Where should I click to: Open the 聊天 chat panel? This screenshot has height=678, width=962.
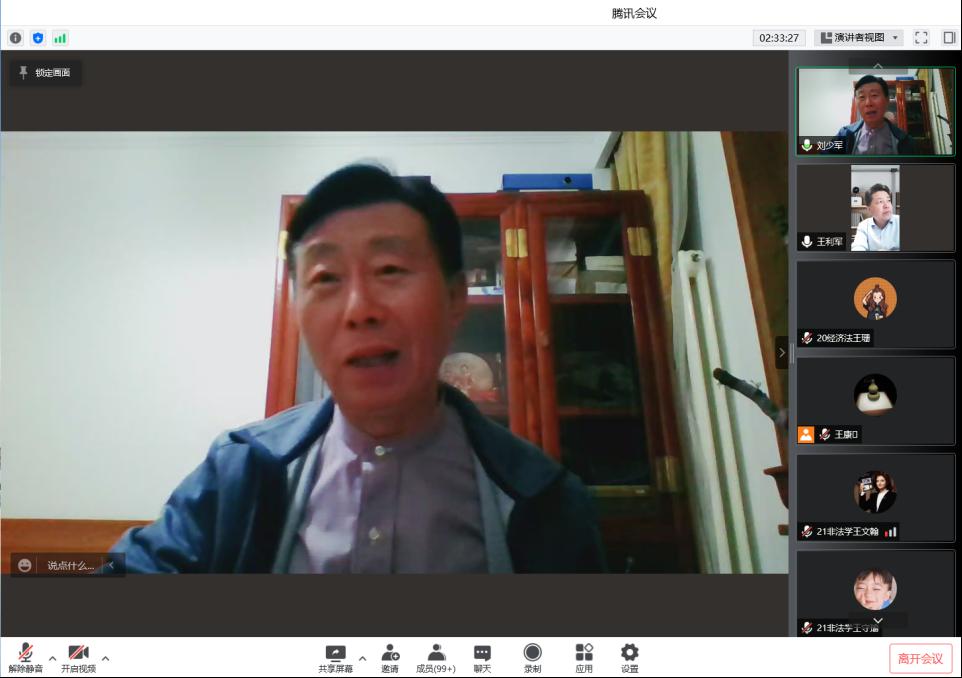(x=482, y=657)
